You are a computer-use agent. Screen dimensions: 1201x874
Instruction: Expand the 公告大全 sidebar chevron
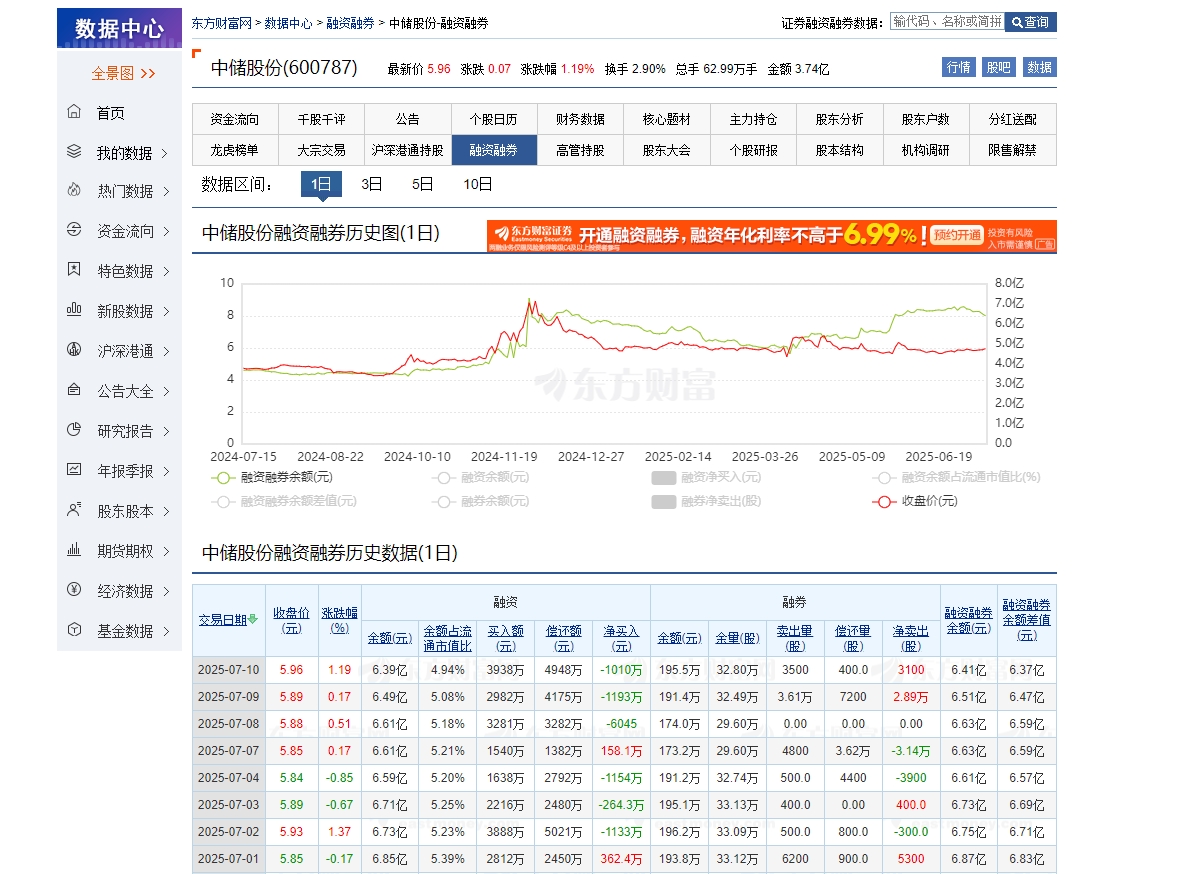165,391
